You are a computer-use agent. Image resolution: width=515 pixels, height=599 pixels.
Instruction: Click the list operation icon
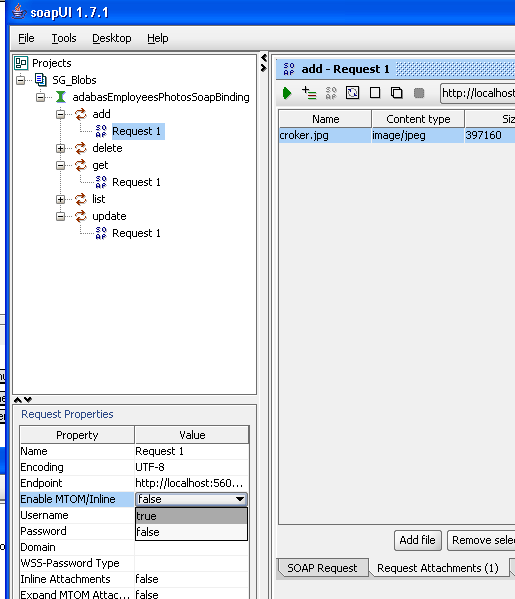pos(81,199)
